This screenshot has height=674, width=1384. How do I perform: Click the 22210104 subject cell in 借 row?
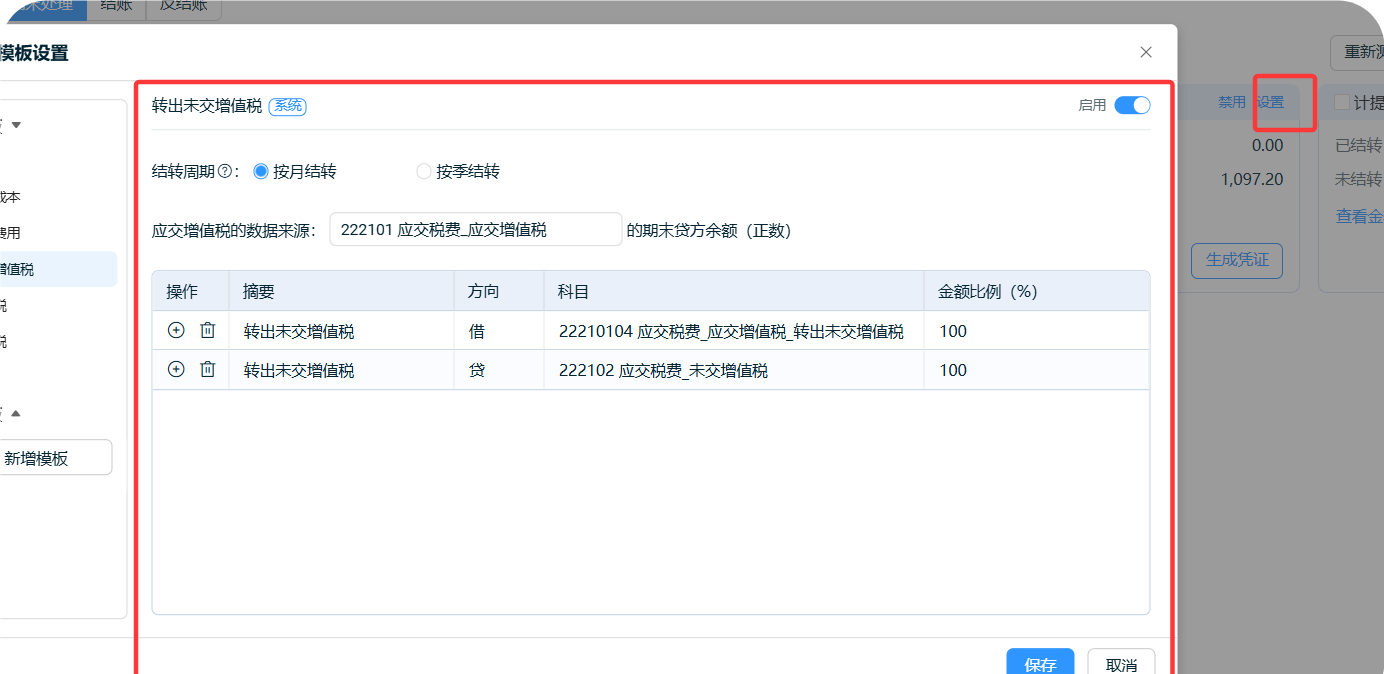[x=731, y=331]
